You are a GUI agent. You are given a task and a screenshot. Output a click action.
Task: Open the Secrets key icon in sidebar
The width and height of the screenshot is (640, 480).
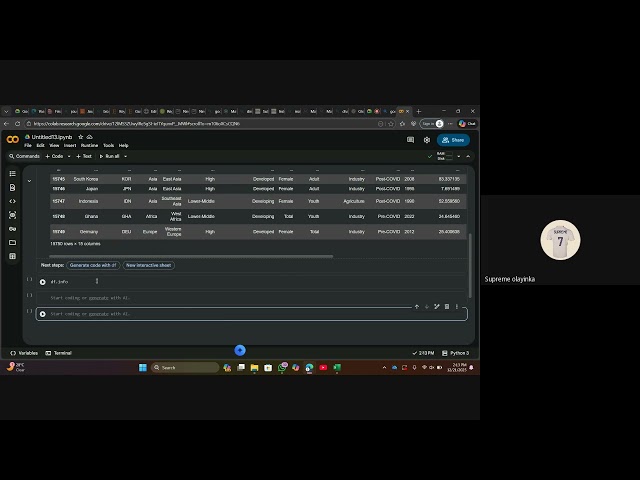click(x=13, y=228)
